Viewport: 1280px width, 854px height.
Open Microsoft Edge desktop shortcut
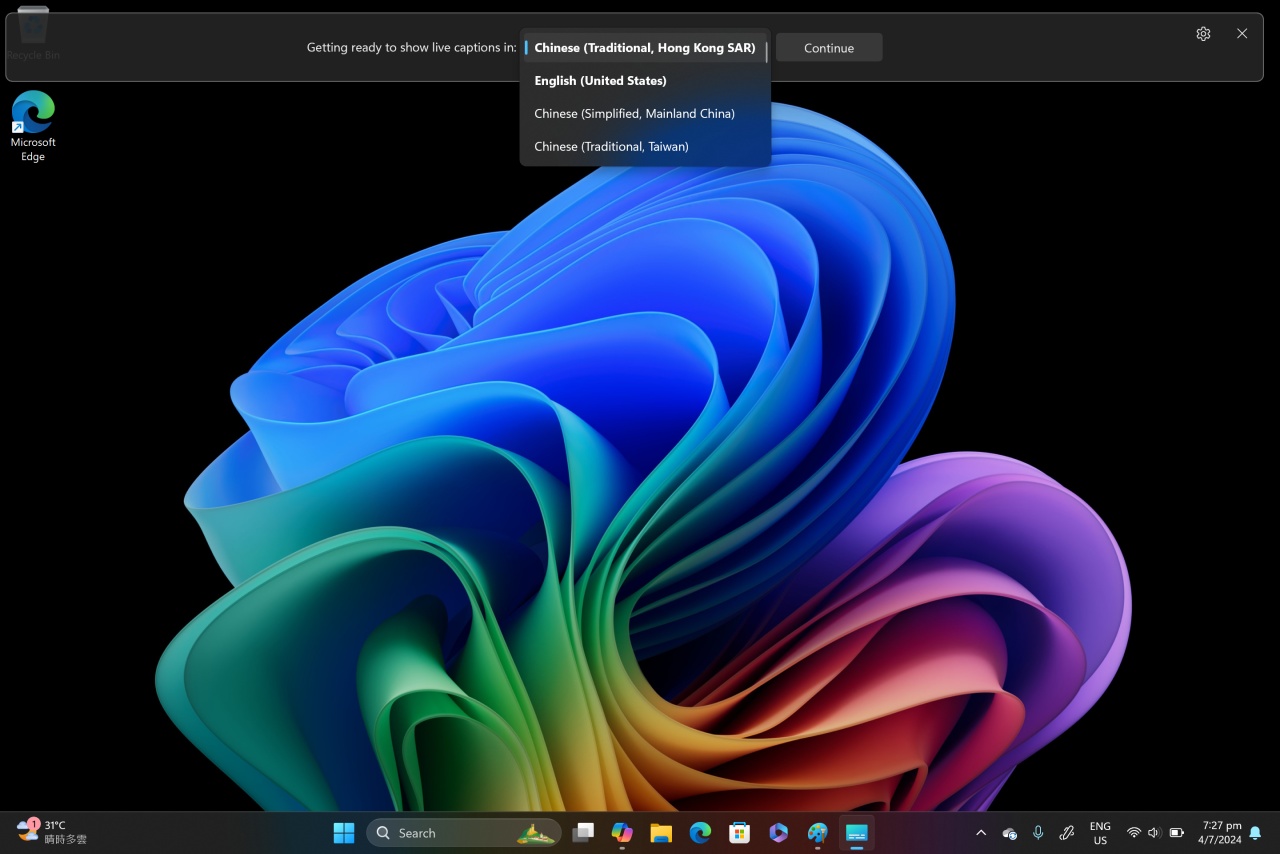click(x=33, y=125)
